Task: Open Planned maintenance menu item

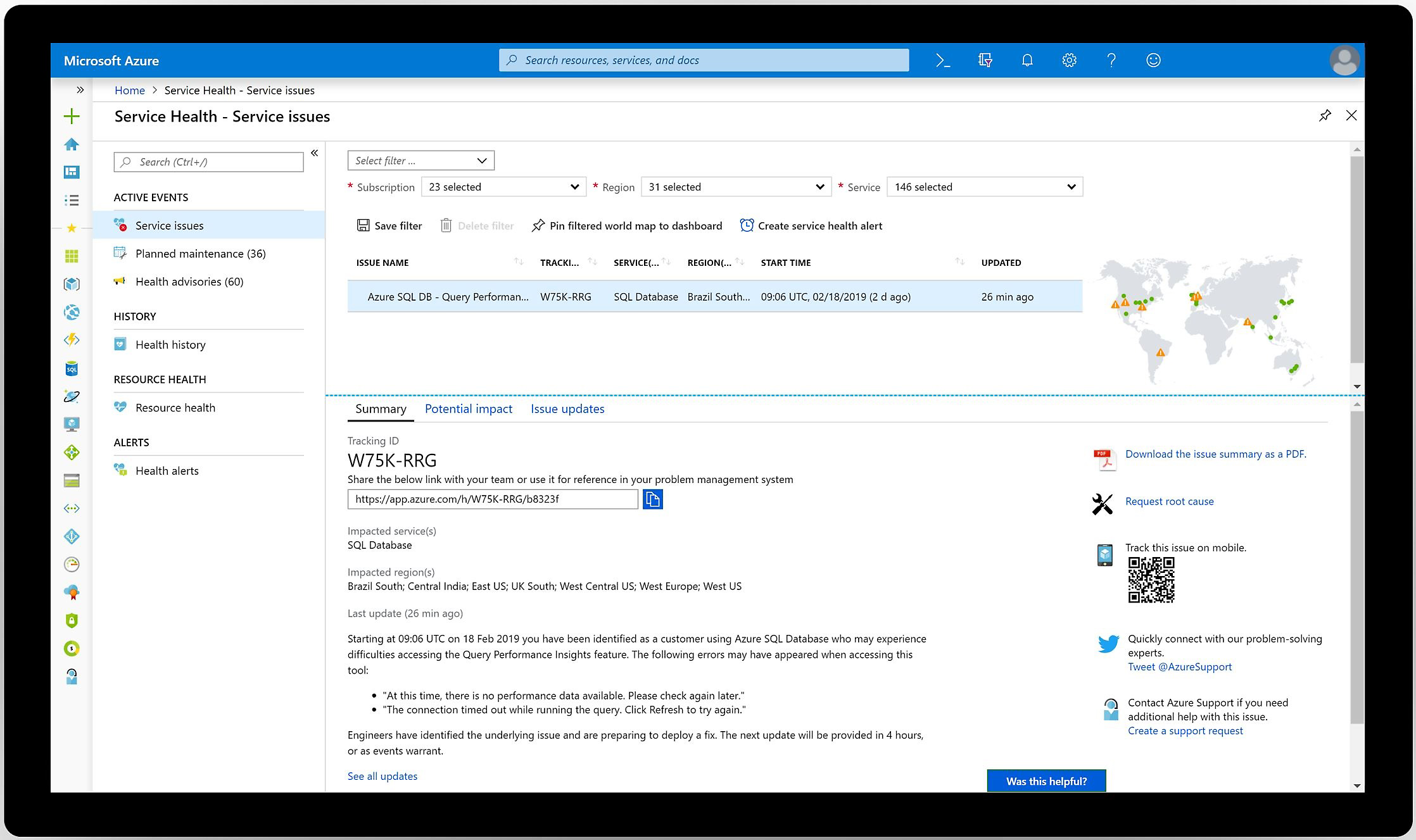Action: 200,254
